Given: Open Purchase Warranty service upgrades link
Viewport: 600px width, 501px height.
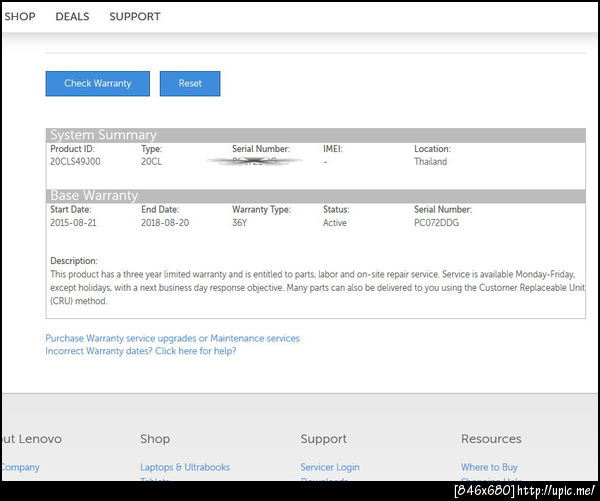Looking at the screenshot, I should (x=173, y=338).
